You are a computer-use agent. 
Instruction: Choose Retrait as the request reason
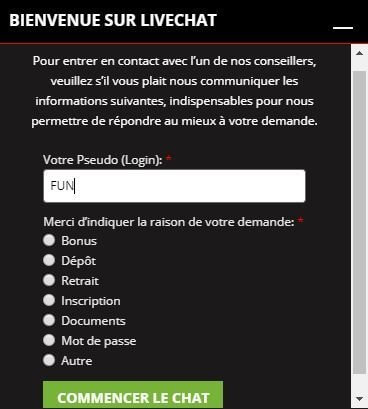[49, 280]
